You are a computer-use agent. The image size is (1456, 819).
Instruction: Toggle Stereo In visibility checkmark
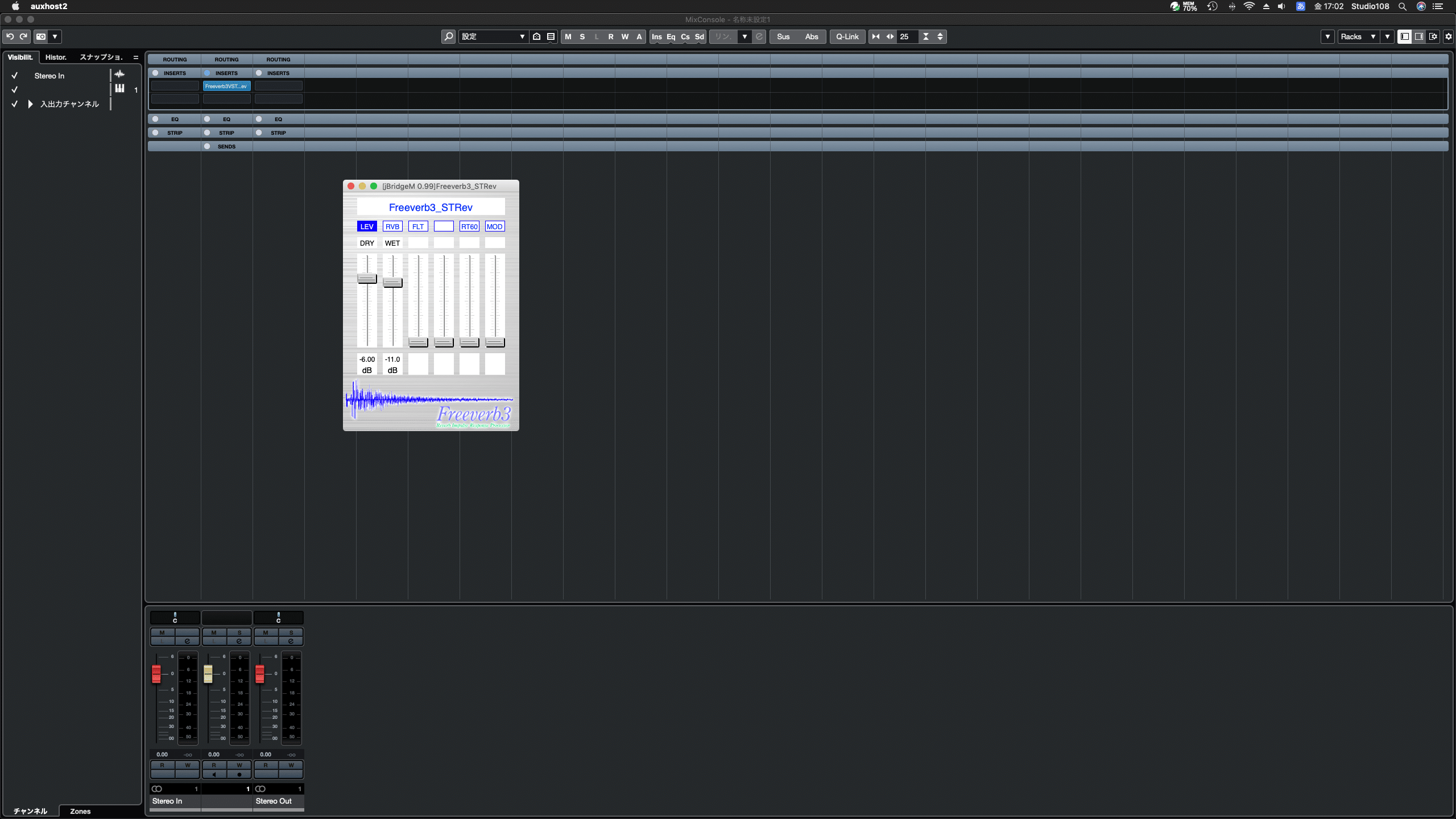pyautogui.click(x=15, y=76)
